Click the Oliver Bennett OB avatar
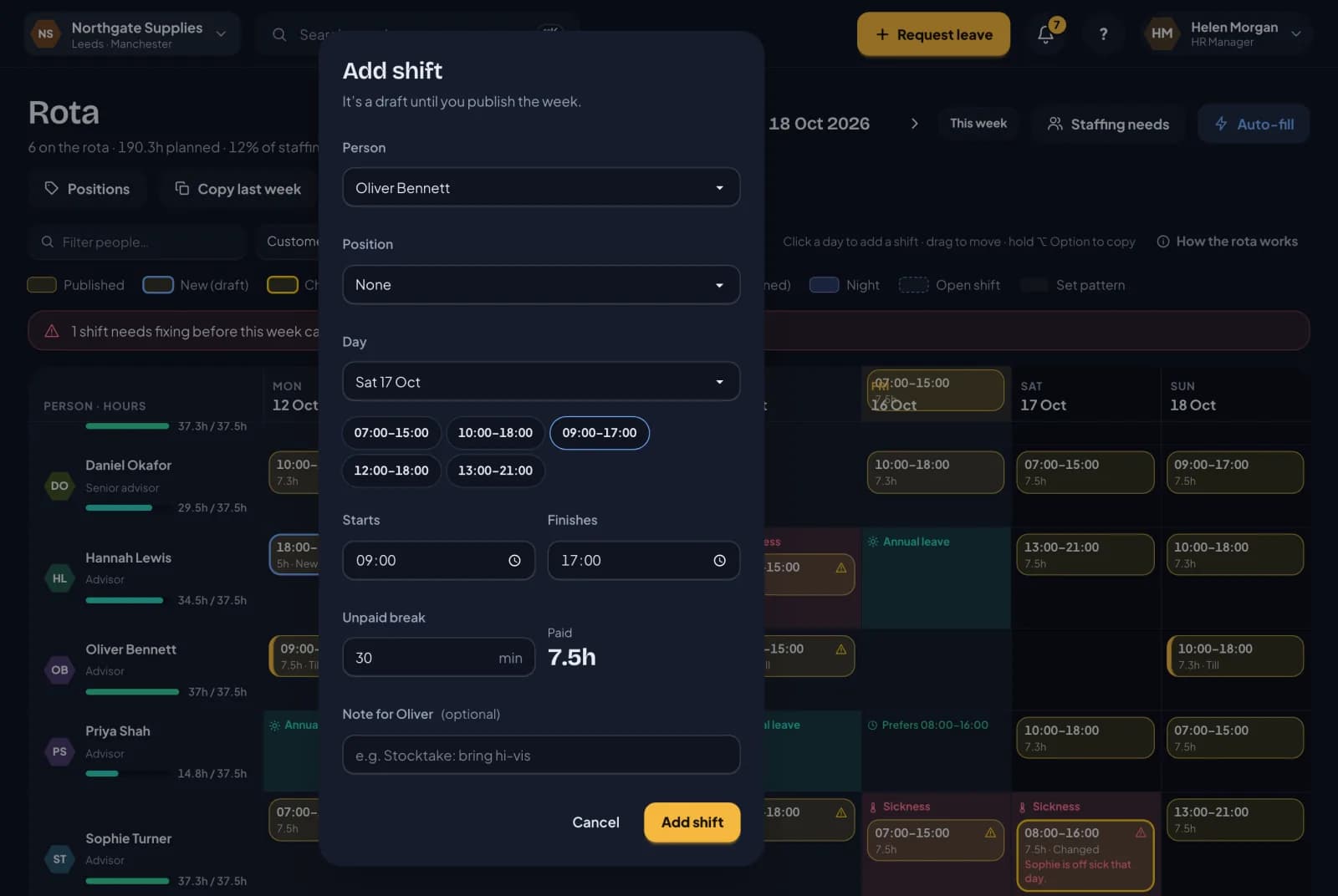1338x896 pixels. [59, 669]
